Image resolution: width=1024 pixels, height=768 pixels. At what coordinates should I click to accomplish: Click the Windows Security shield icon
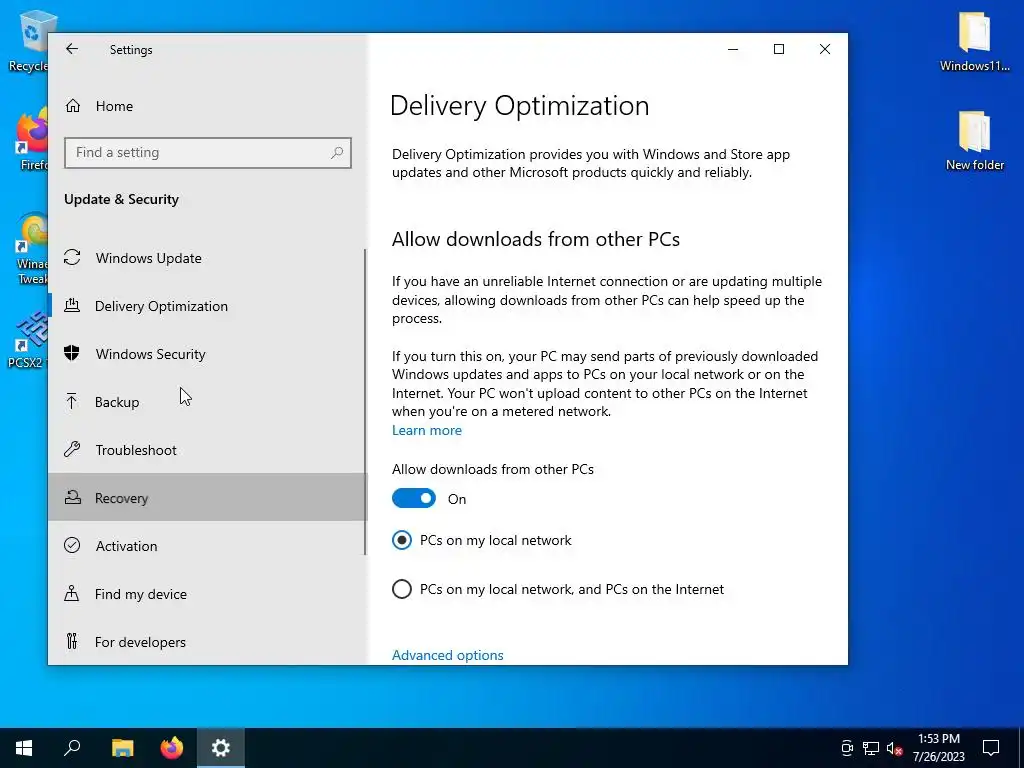(72, 353)
